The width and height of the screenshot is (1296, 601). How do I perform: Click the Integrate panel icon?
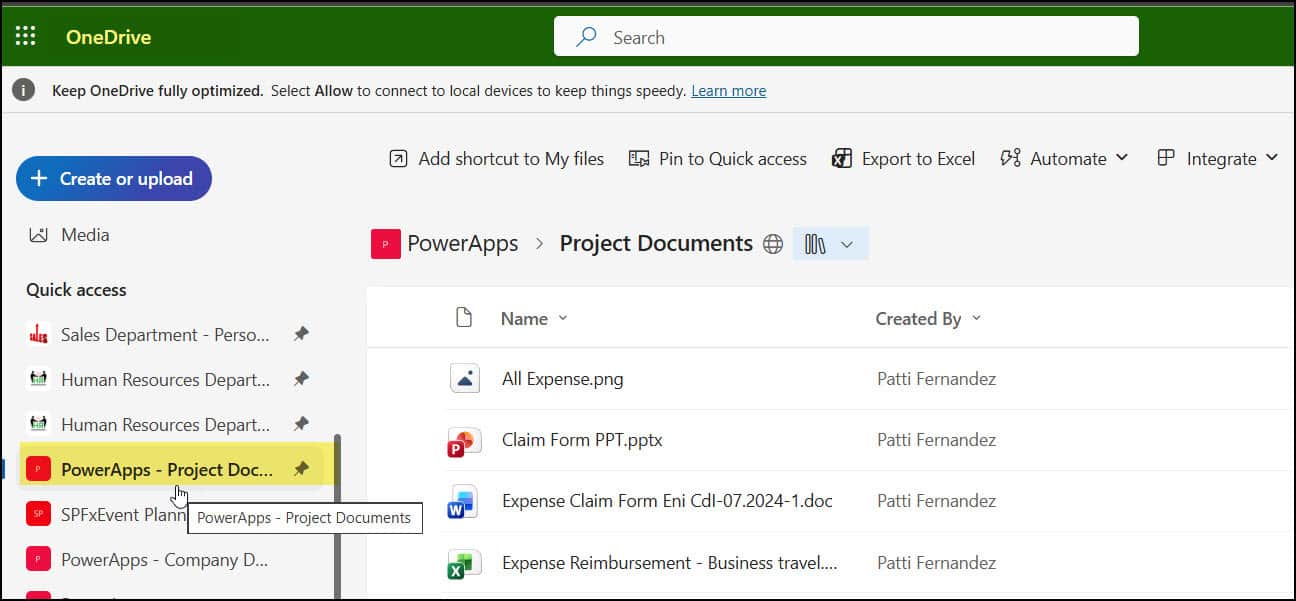point(1165,158)
